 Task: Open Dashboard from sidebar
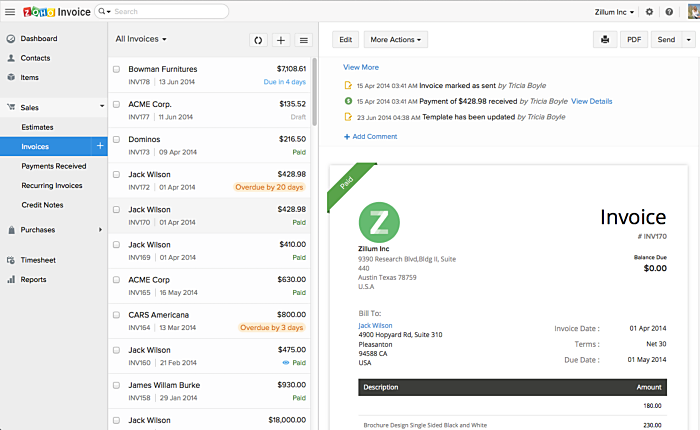pos(39,39)
